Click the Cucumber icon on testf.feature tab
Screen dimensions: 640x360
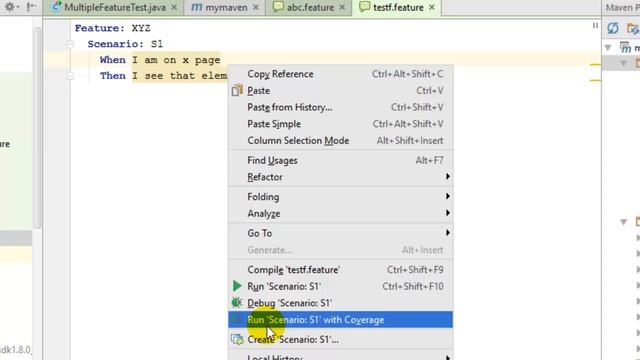[x=364, y=7]
